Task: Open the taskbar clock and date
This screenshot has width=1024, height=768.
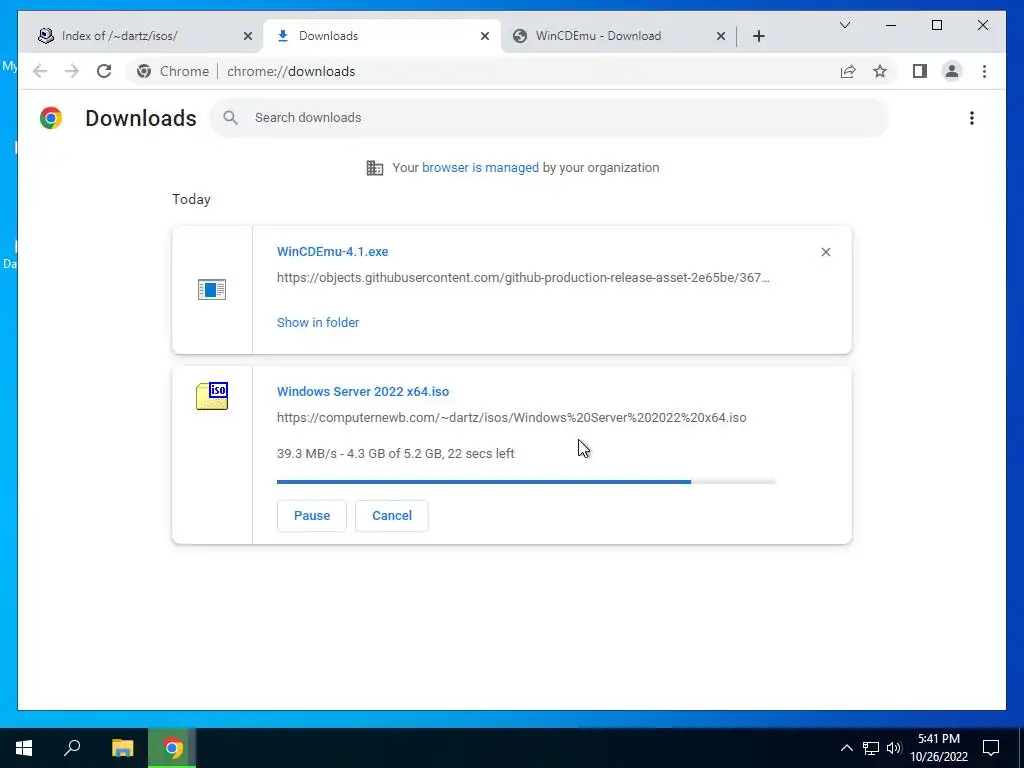Action: point(939,748)
